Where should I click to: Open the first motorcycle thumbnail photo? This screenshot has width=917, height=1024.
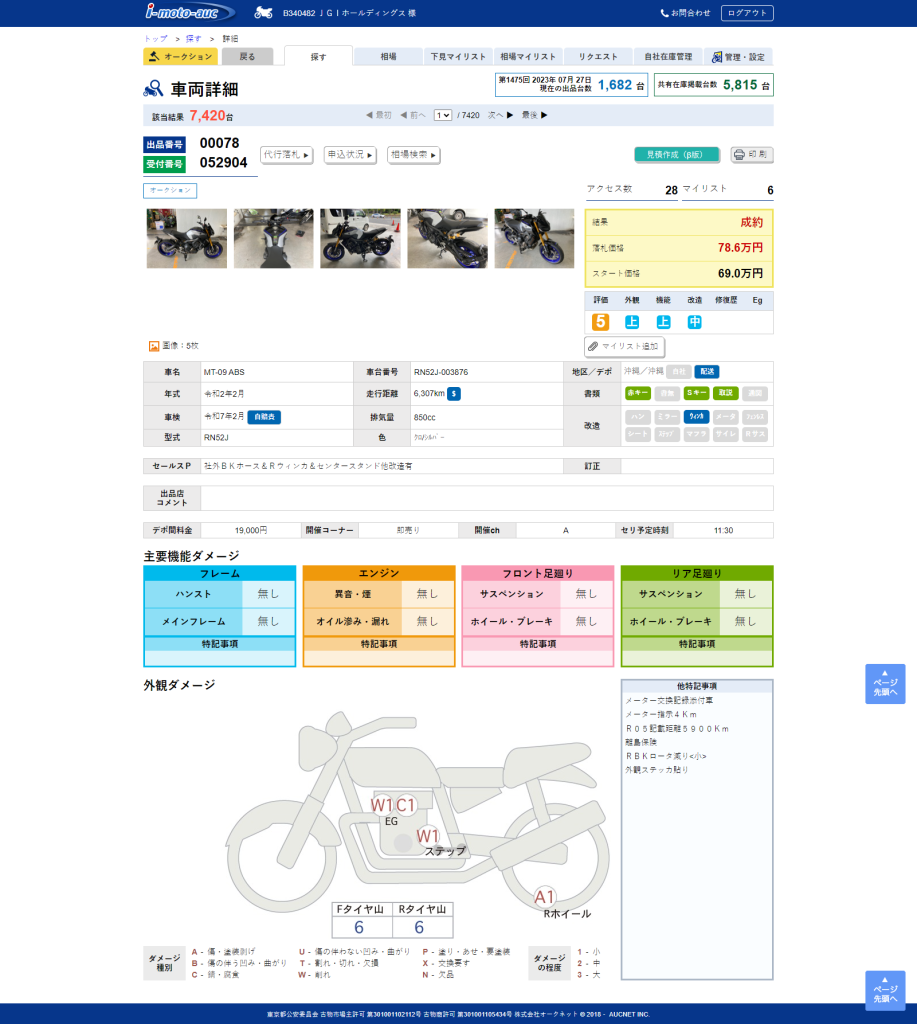click(x=187, y=238)
